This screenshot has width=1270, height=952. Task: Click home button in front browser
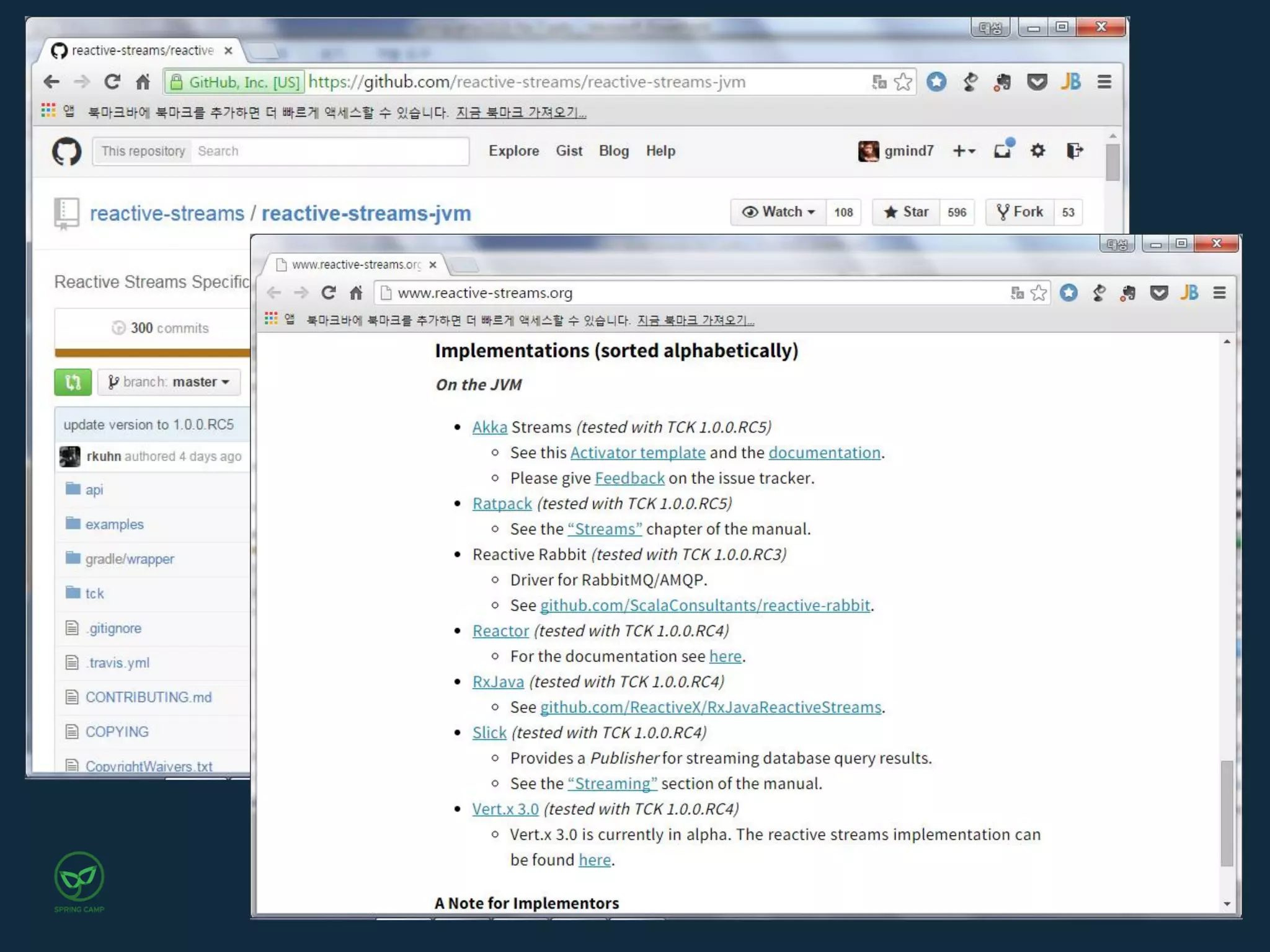tap(356, 293)
